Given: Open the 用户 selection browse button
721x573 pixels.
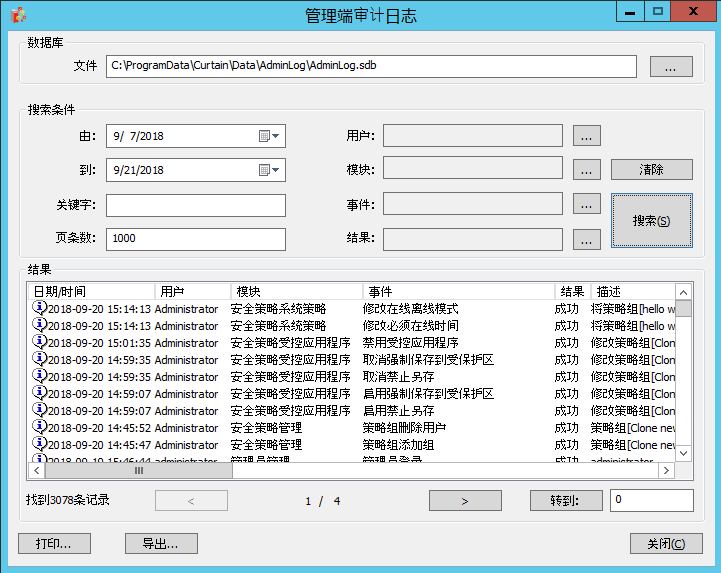Looking at the screenshot, I should coord(586,136).
